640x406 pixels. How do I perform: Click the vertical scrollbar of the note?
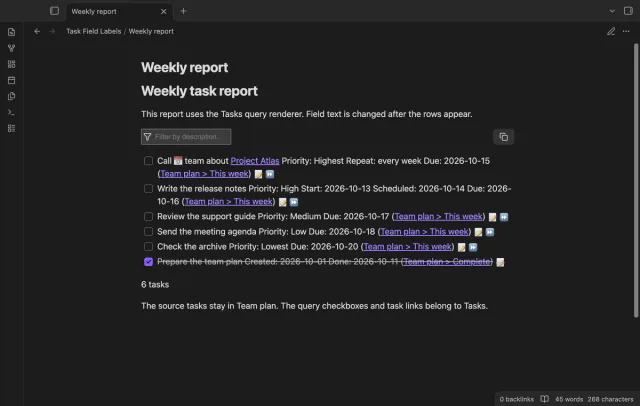636,180
